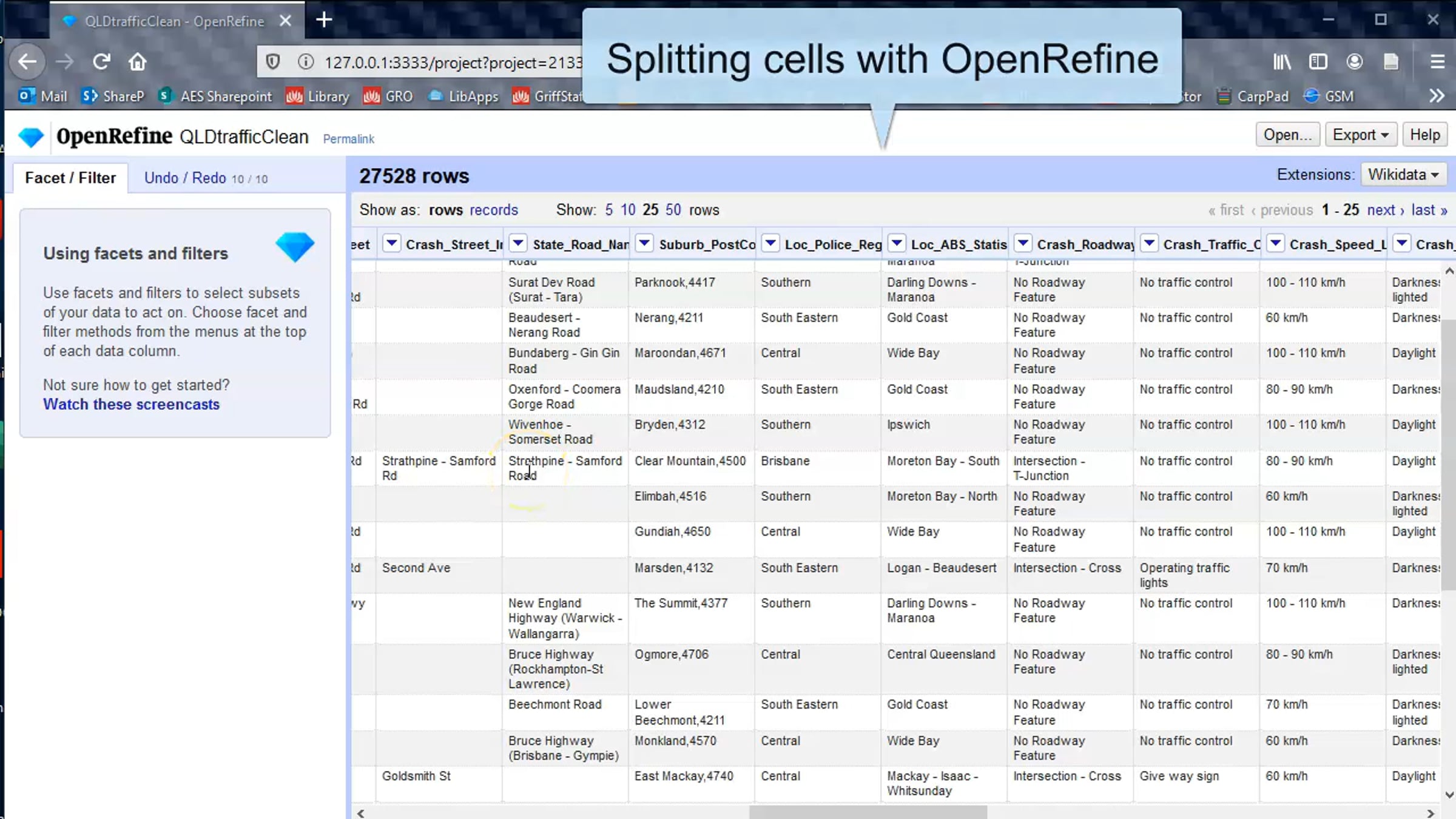Screen dimensions: 1456x819
Task: Open the Mail bookmark
Action: [x=42, y=96]
